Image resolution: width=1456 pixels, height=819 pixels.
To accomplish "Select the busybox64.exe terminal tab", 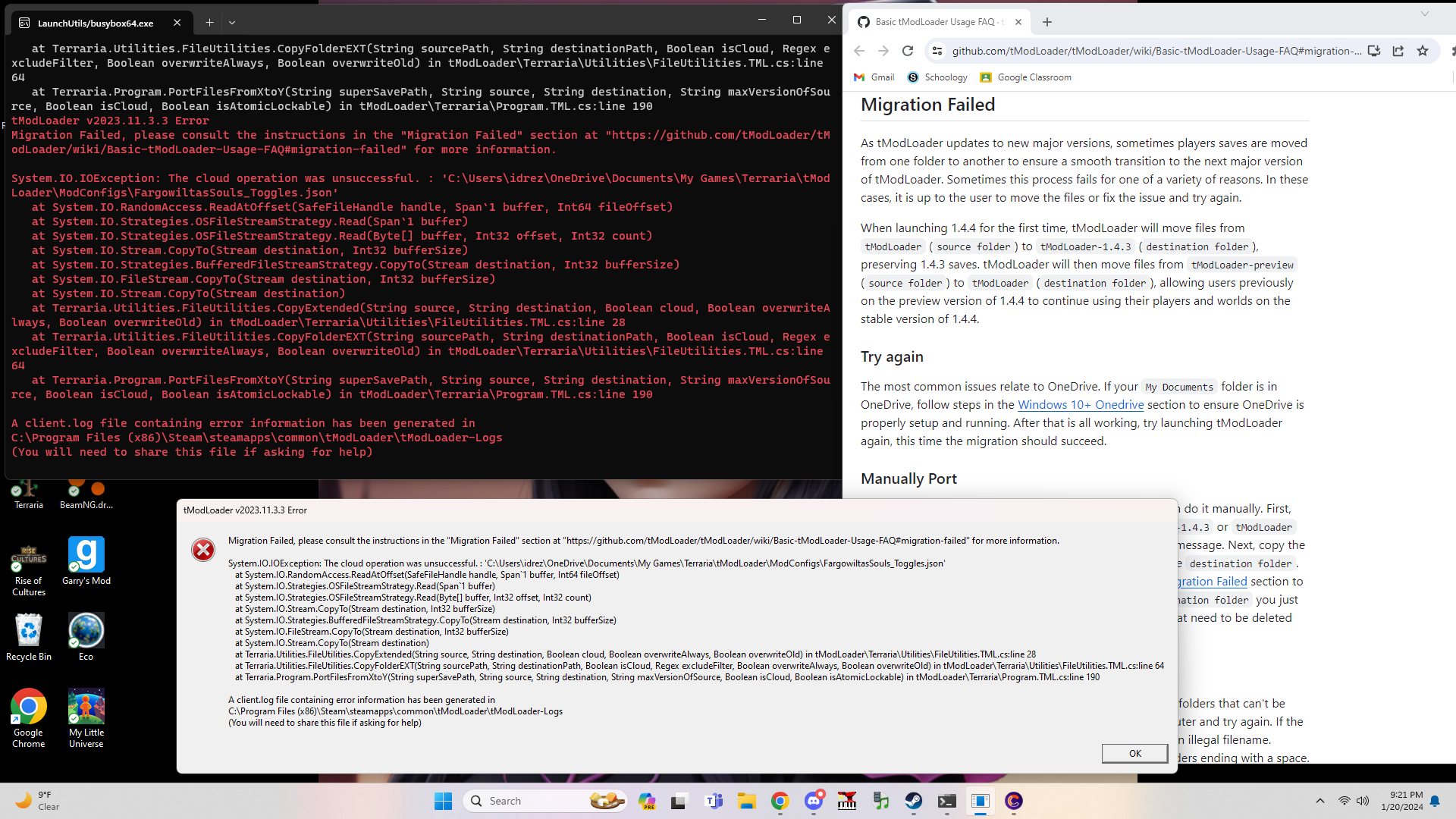I will click(x=95, y=23).
